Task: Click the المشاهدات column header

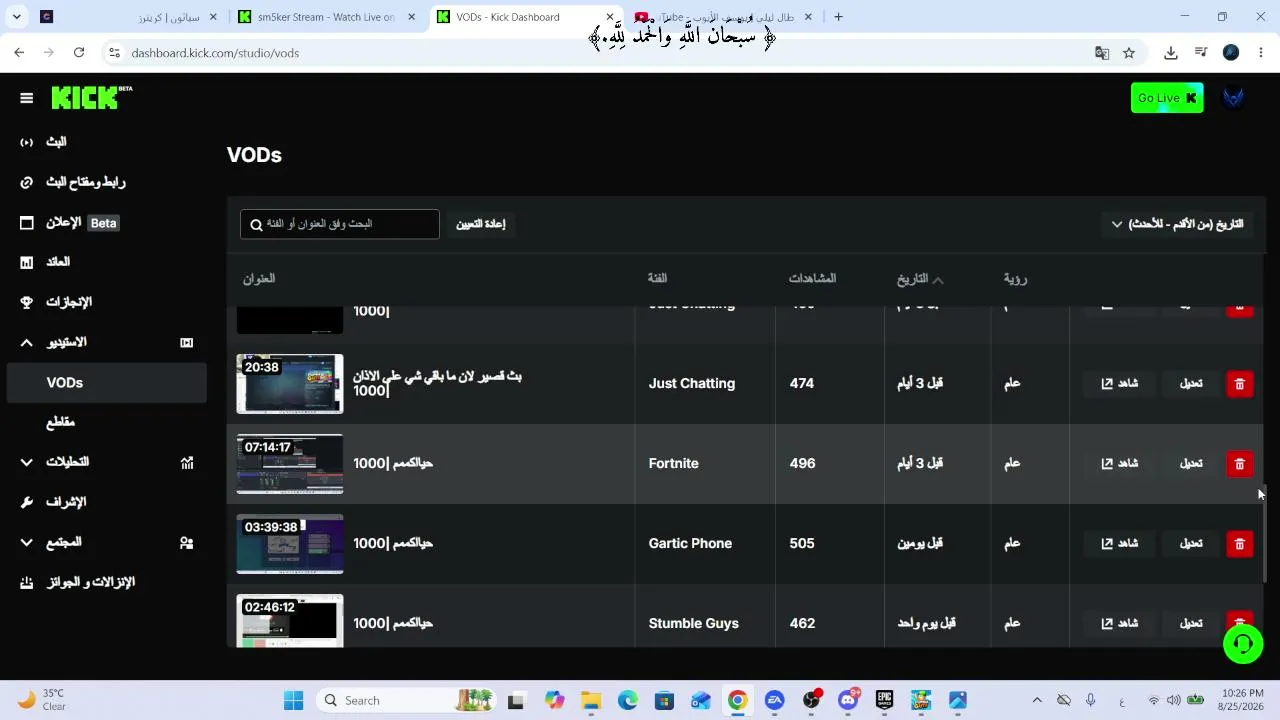Action: (813, 279)
